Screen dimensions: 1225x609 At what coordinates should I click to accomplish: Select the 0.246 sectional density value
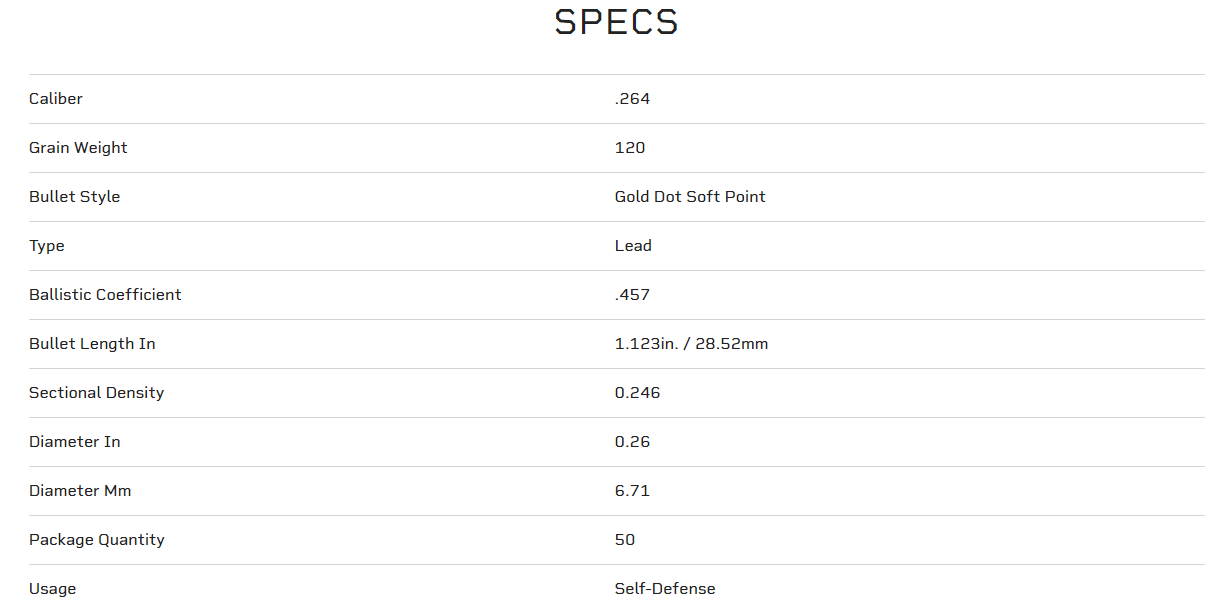coord(637,393)
